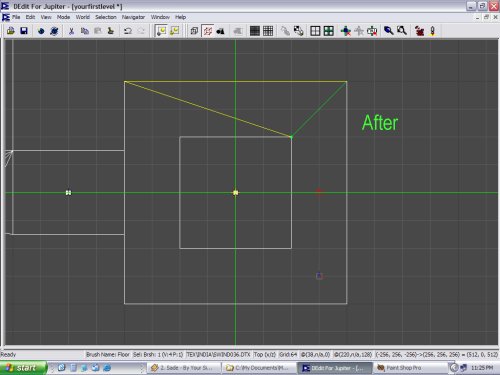Click the yellow pin icon at toolbar end
Screen dimensions: 500x375
tap(433, 31)
